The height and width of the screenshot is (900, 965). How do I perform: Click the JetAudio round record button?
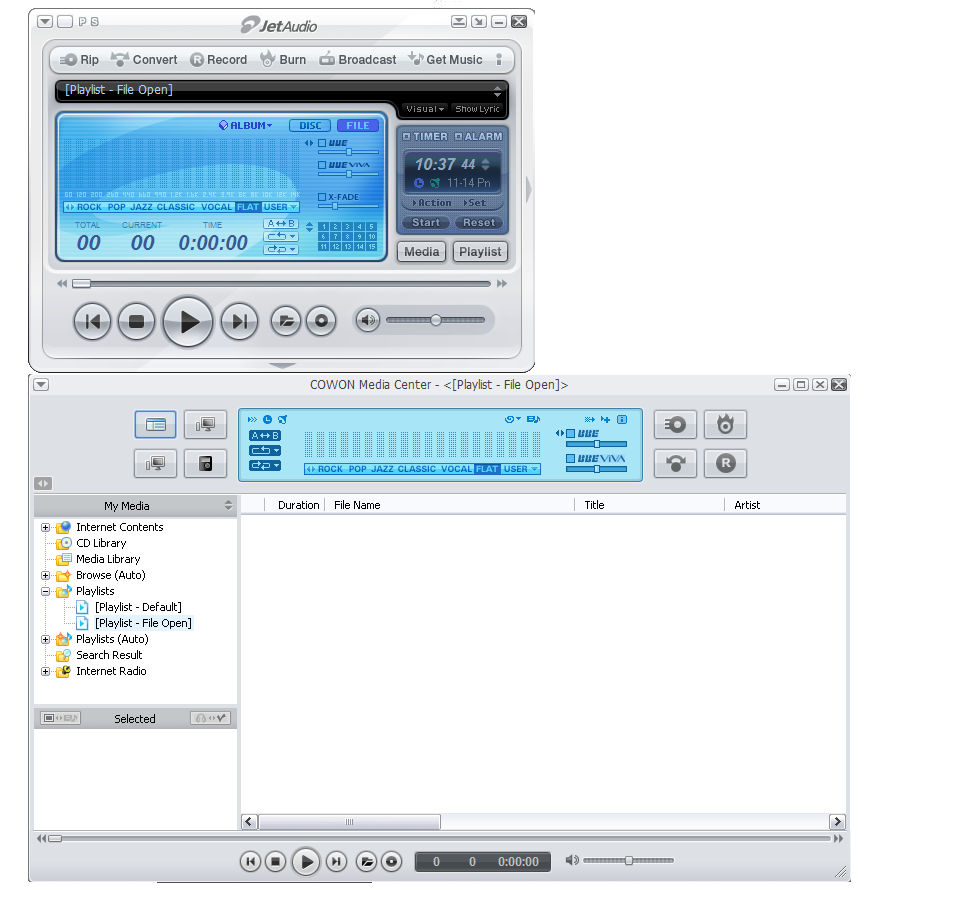tap(321, 321)
